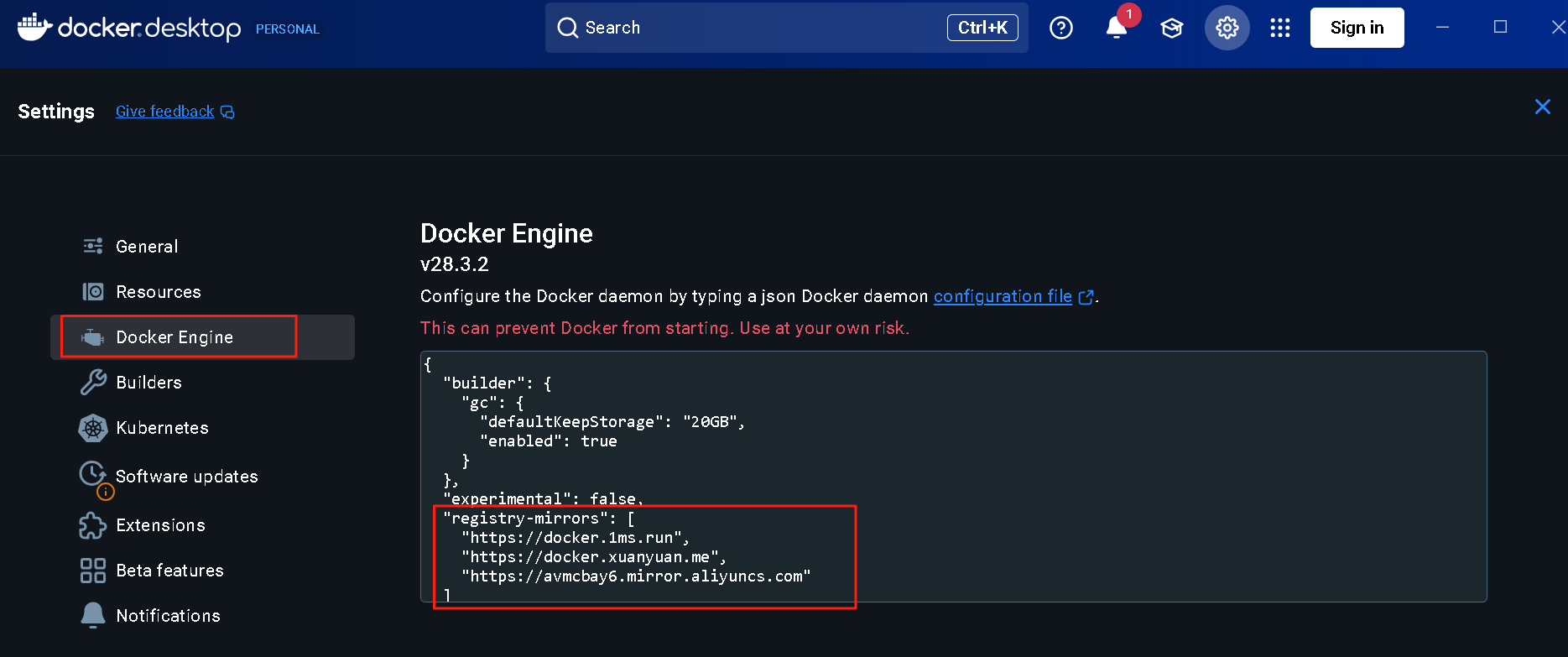1568x657 pixels.
Task: Click the feedback icon beside Give feedback
Action: click(227, 112)
